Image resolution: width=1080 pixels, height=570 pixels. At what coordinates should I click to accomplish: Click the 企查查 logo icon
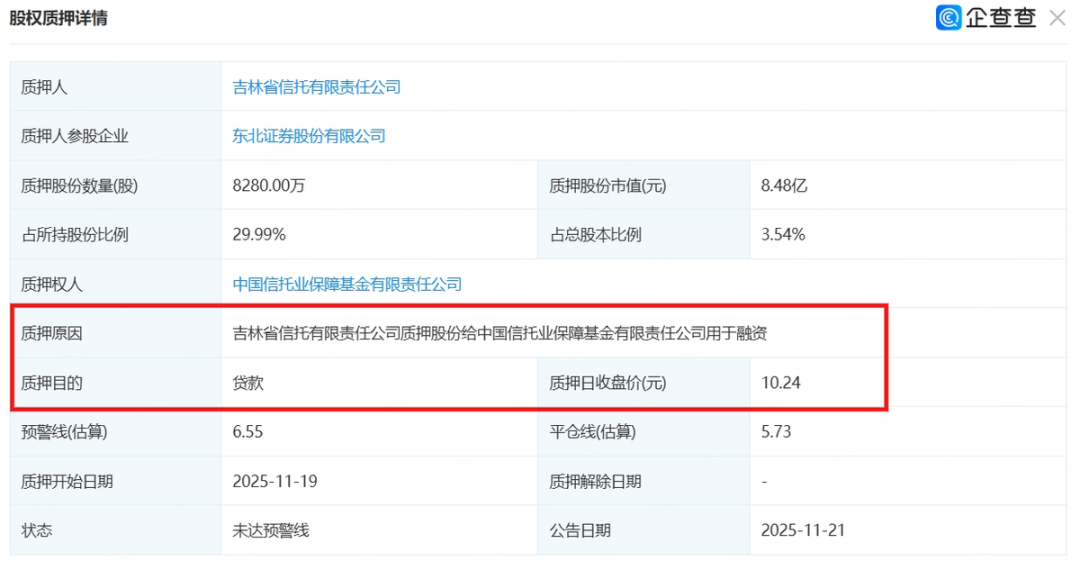point(948,17)
